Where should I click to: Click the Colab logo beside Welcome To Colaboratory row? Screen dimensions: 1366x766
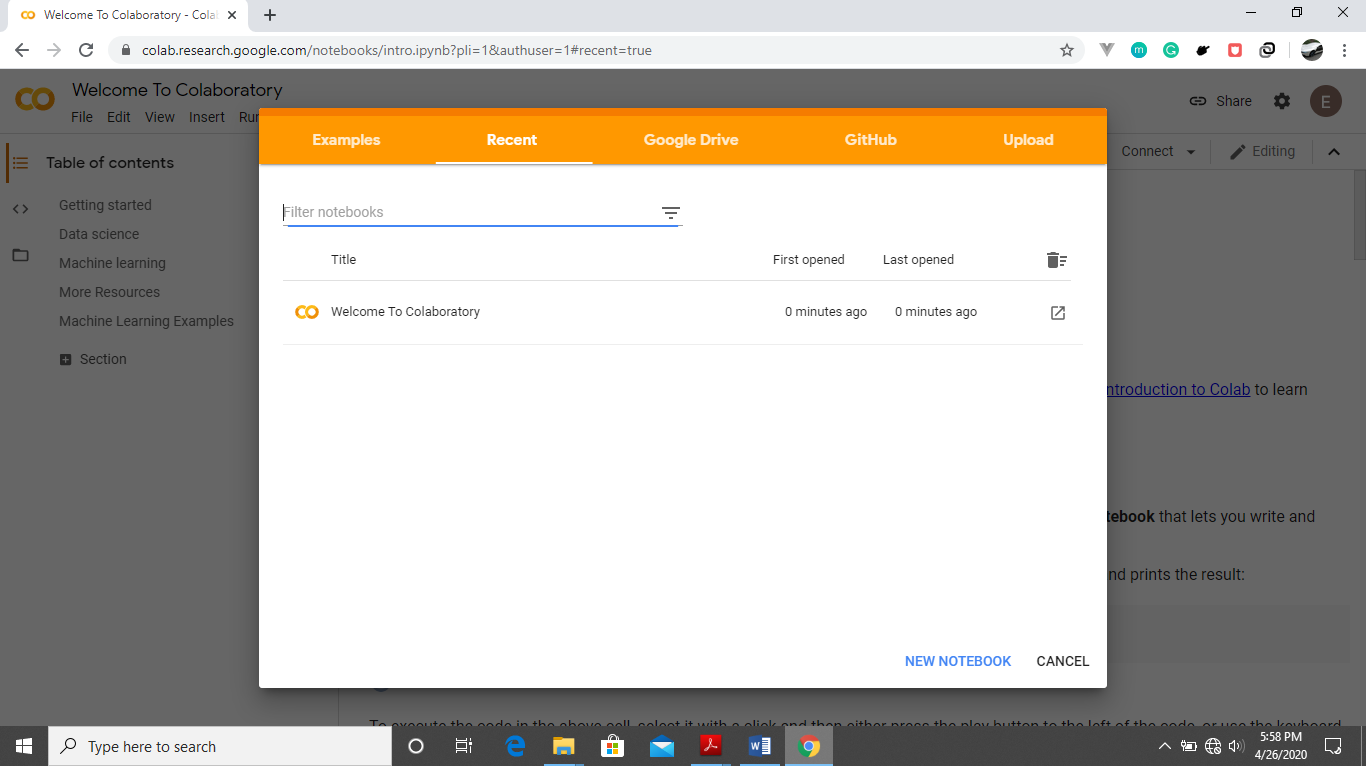coord(307,312)
